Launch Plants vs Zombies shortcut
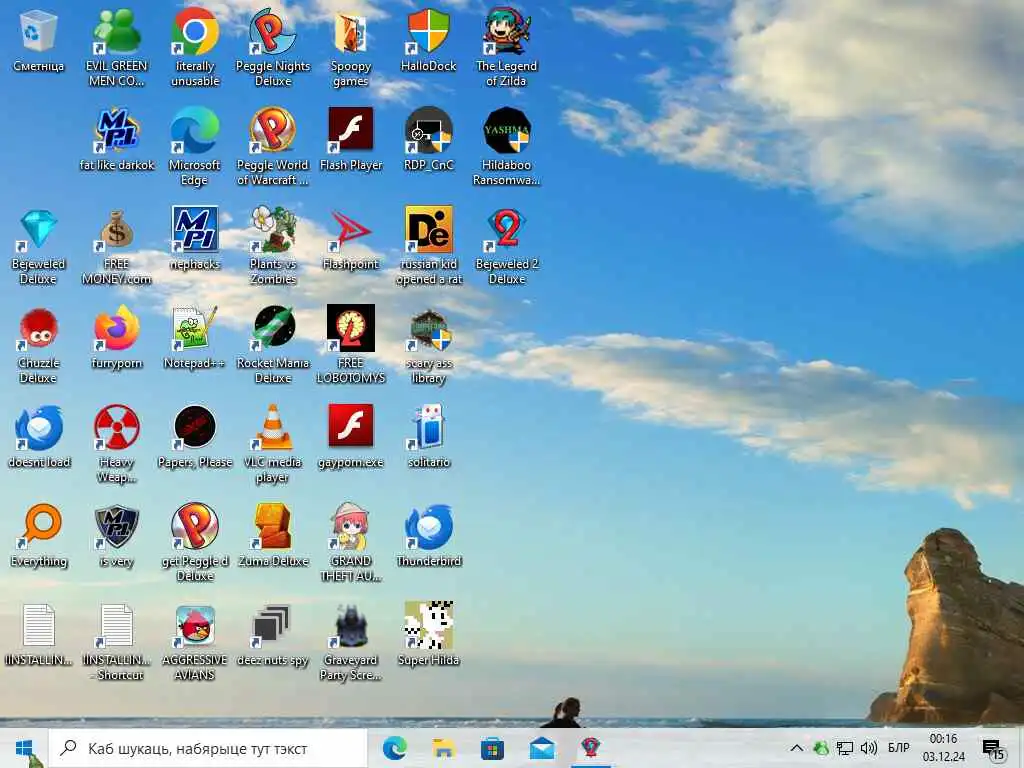The width and height of the screenshot is (1024, 768). (272, 246)
